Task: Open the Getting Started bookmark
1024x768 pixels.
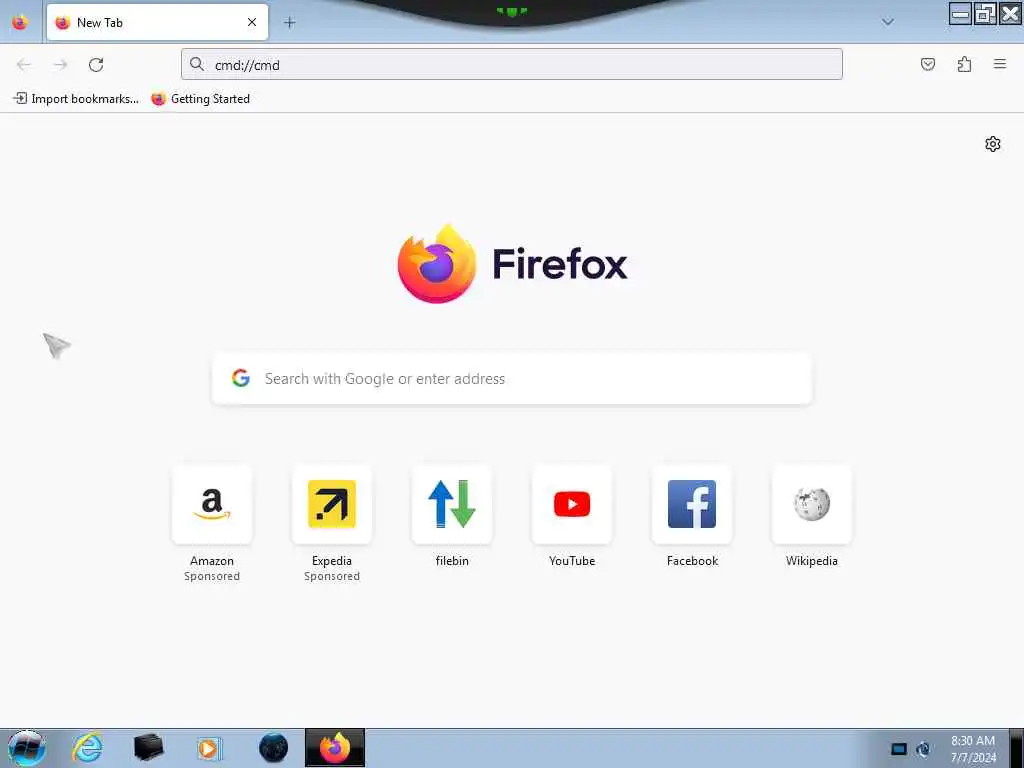Action: (200, 99)
